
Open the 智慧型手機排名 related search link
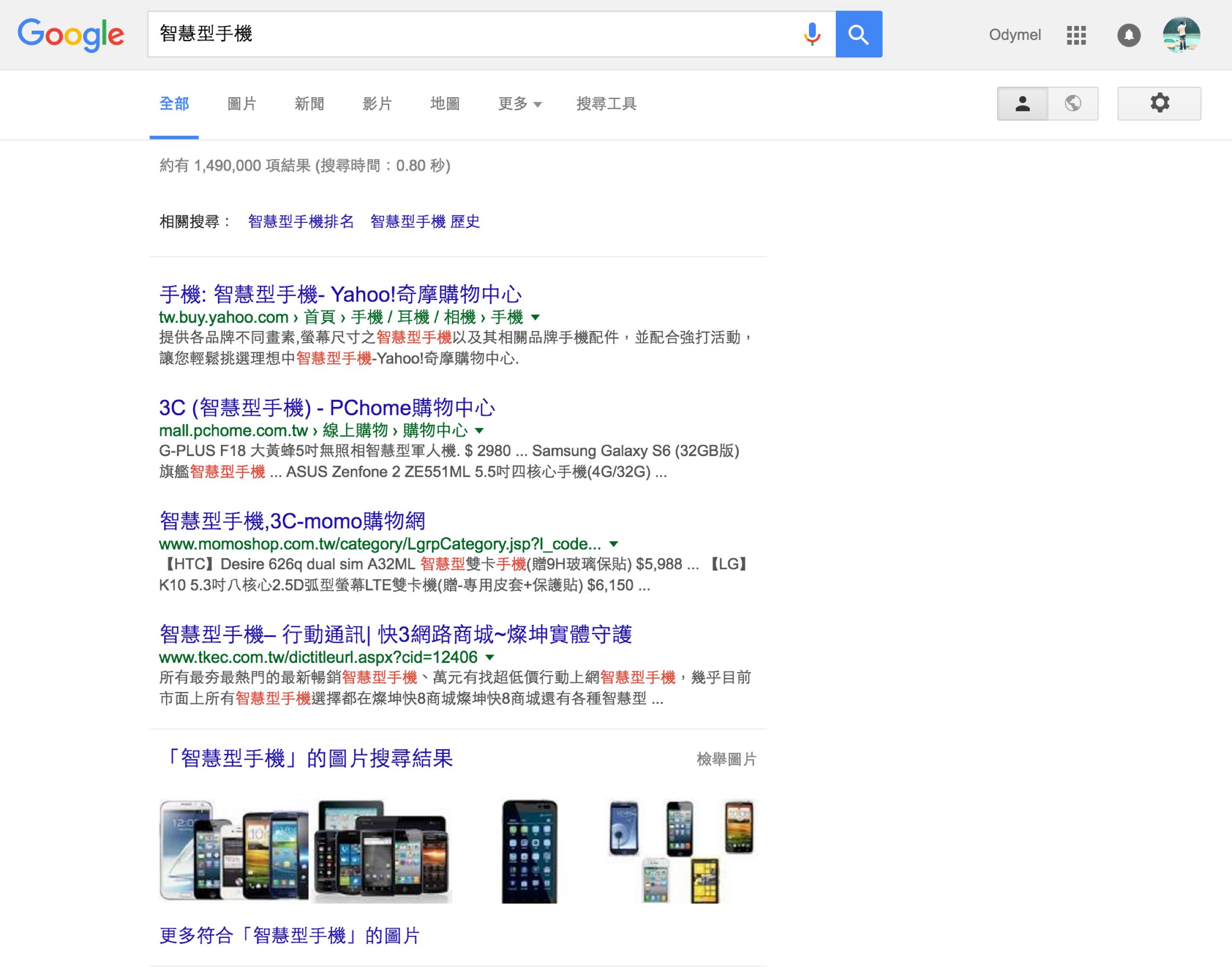[301, 222]
